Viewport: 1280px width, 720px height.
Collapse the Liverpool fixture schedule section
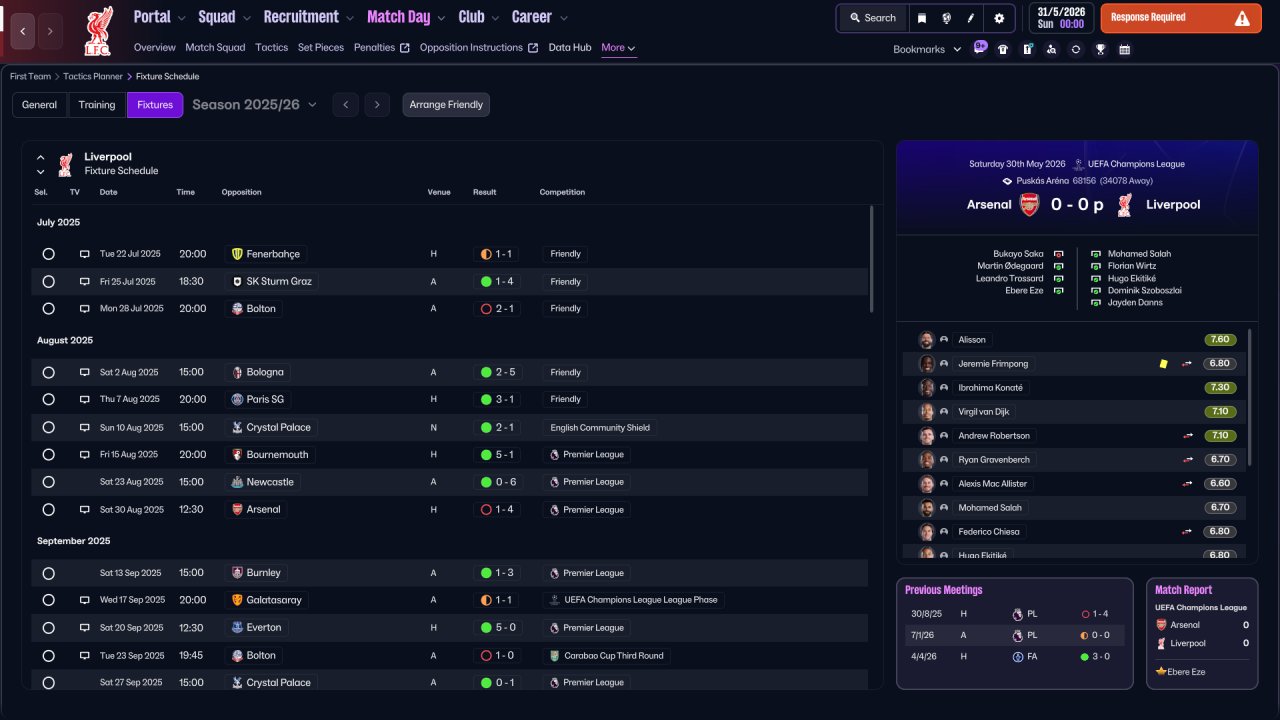[x=41, y=157]
